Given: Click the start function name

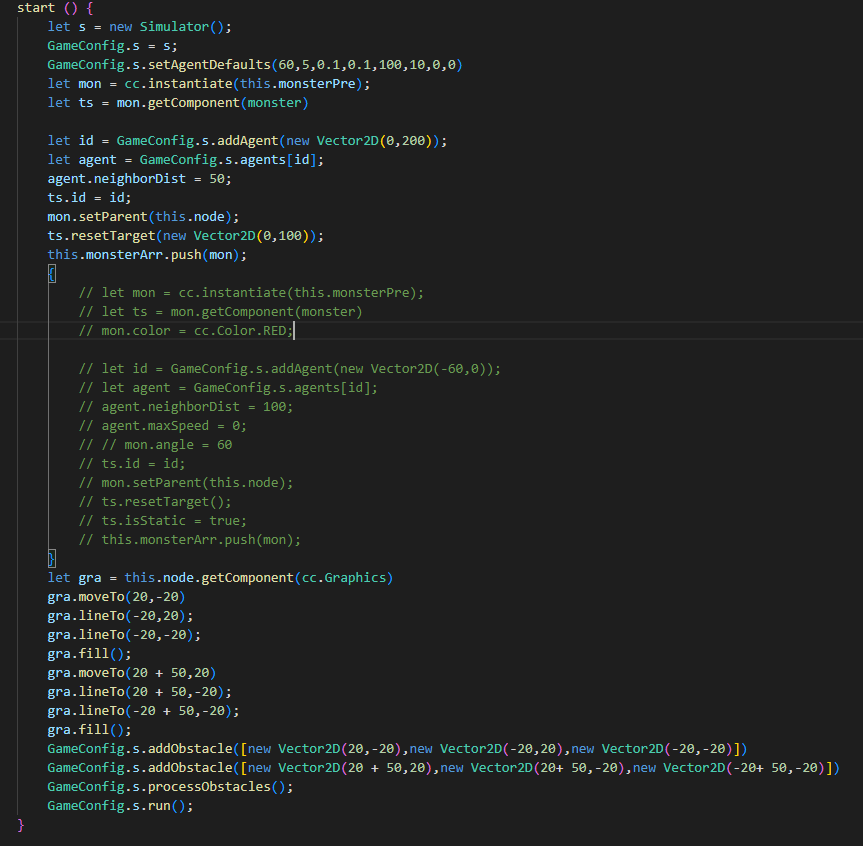Looking at the screenshot, I should [x=36, y=7].
